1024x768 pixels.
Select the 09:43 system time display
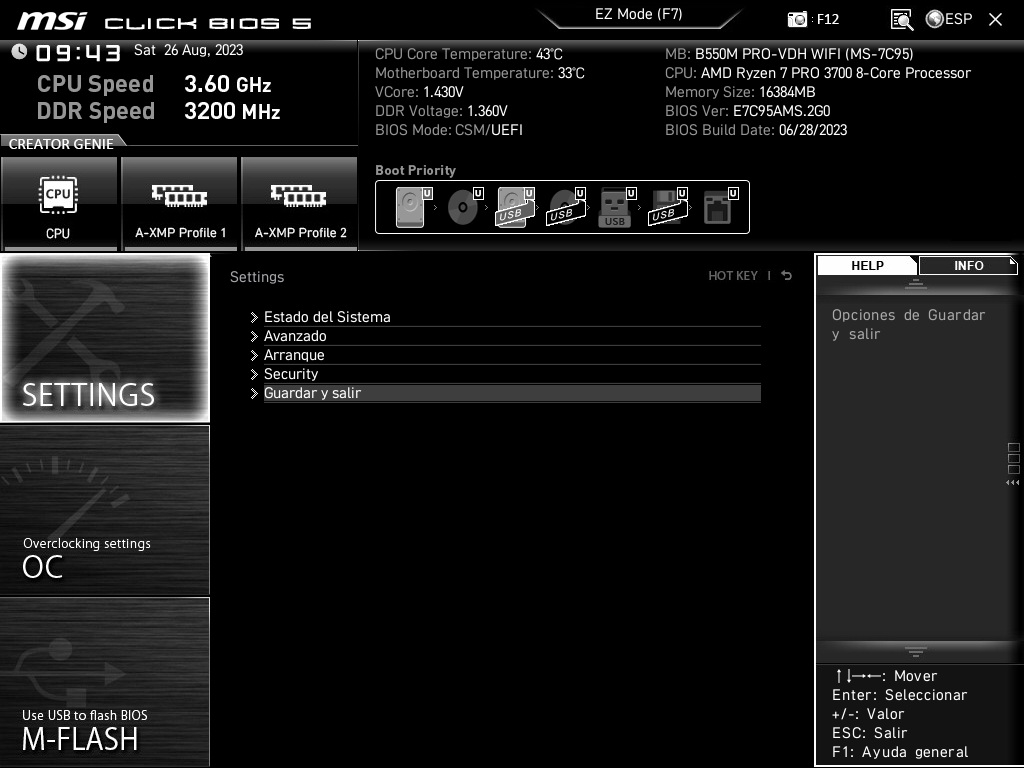[x=78, y=53]
